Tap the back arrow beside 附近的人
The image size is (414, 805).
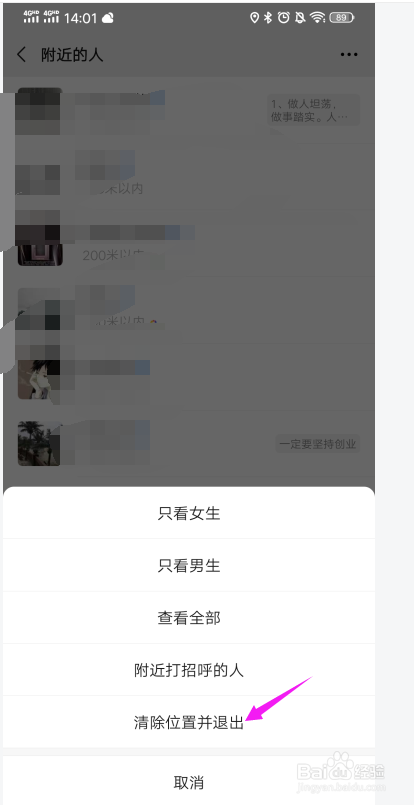22,54
